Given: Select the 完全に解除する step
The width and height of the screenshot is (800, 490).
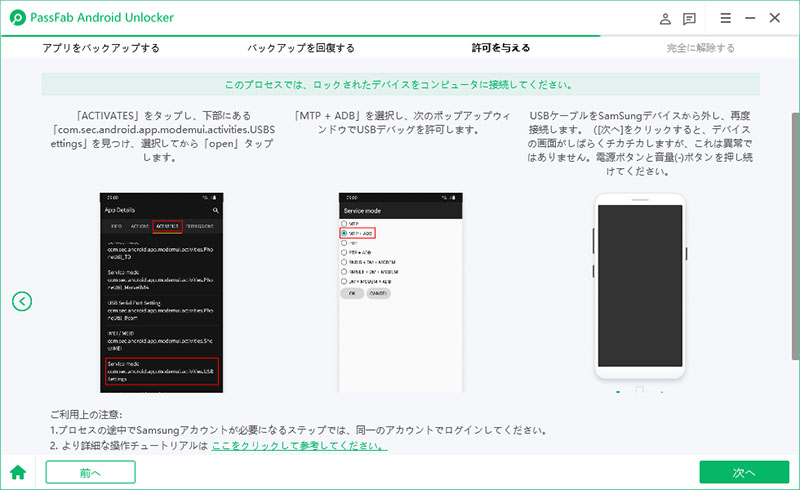Looking at the screenshot, I should click(x=701, y=48).
